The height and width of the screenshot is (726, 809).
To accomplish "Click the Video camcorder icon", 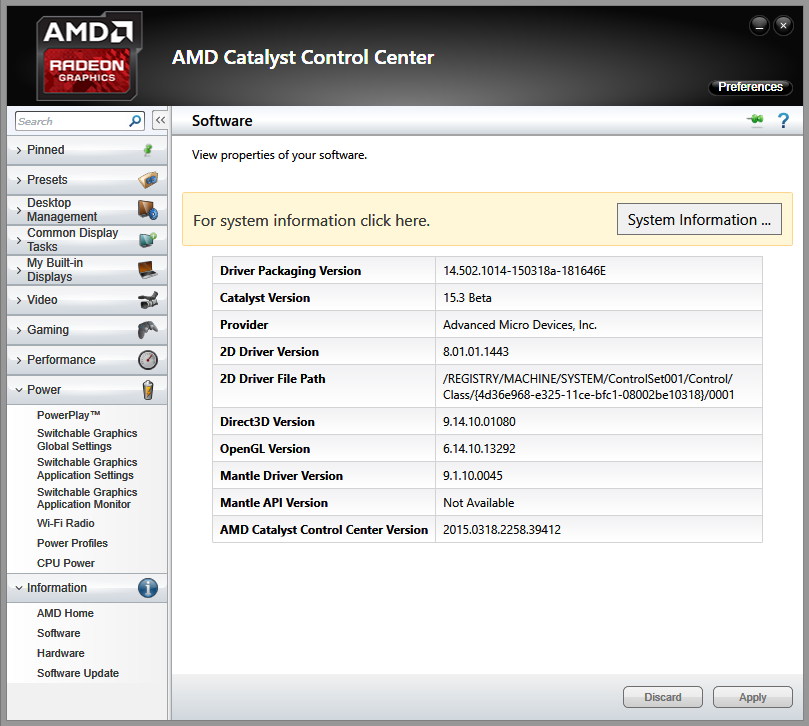I will point(148,300).
